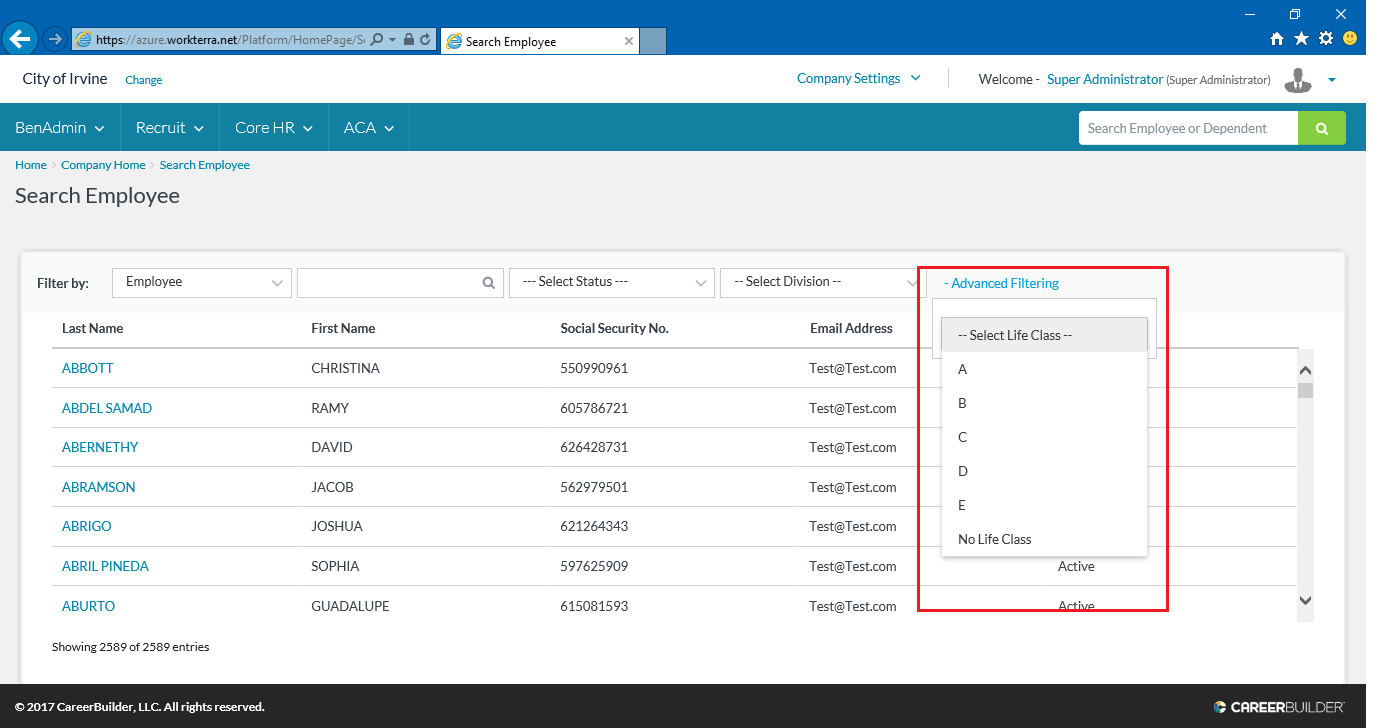
Task: Open employee ABBOTT record
Action: (88, 368)
